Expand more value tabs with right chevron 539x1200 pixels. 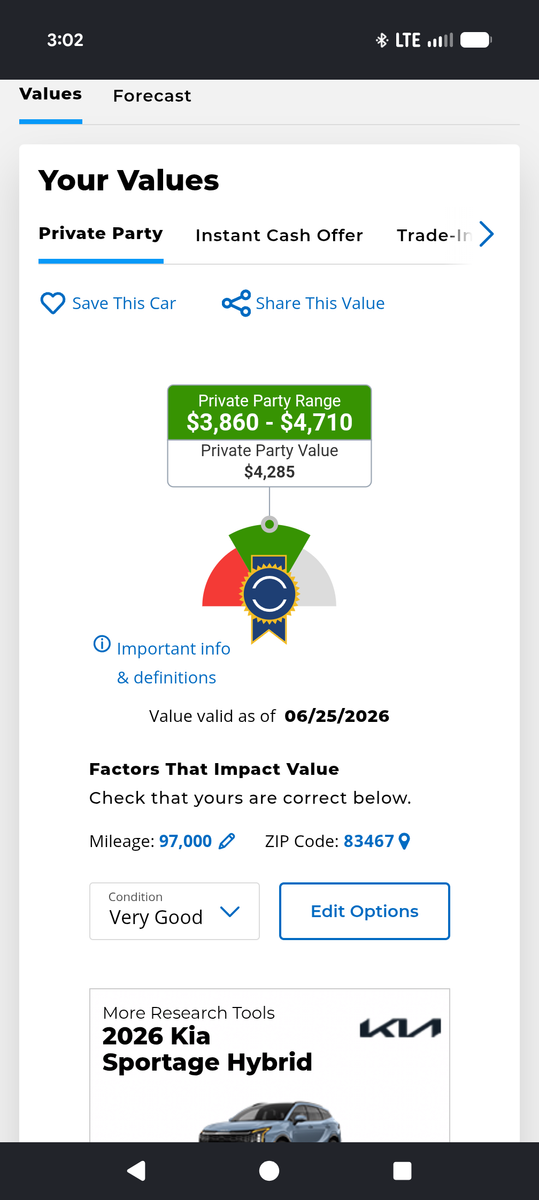coord(486,234)
